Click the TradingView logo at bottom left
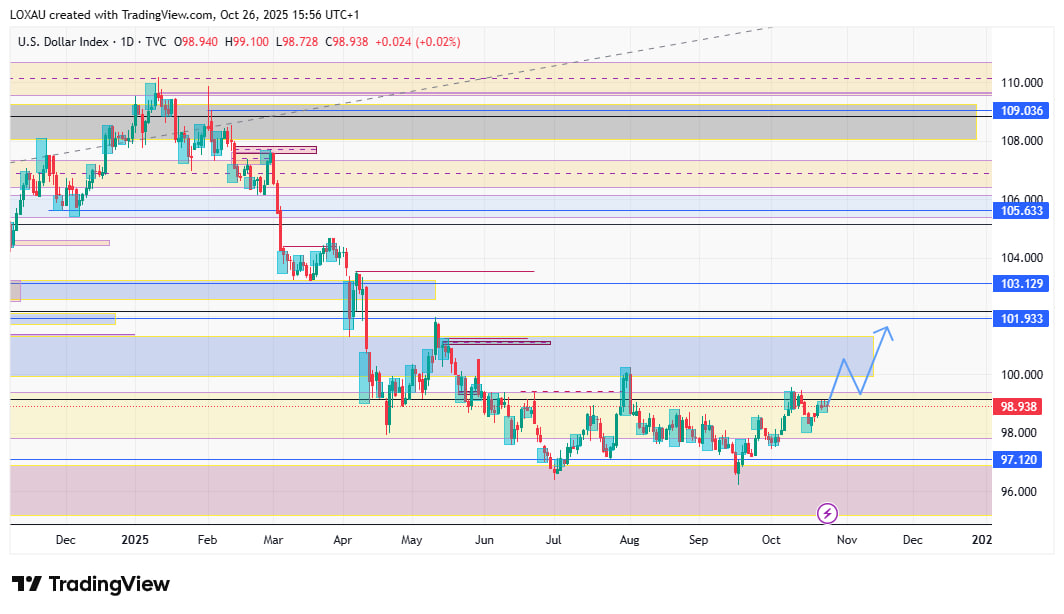1064x614 pixels. (91, 584)
